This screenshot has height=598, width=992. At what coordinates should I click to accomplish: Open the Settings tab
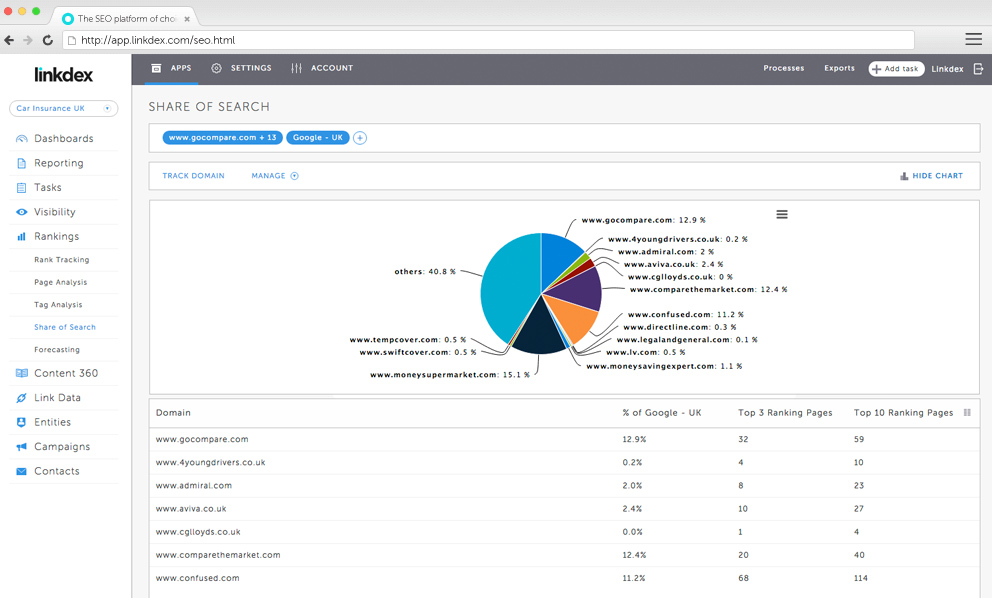242,68
